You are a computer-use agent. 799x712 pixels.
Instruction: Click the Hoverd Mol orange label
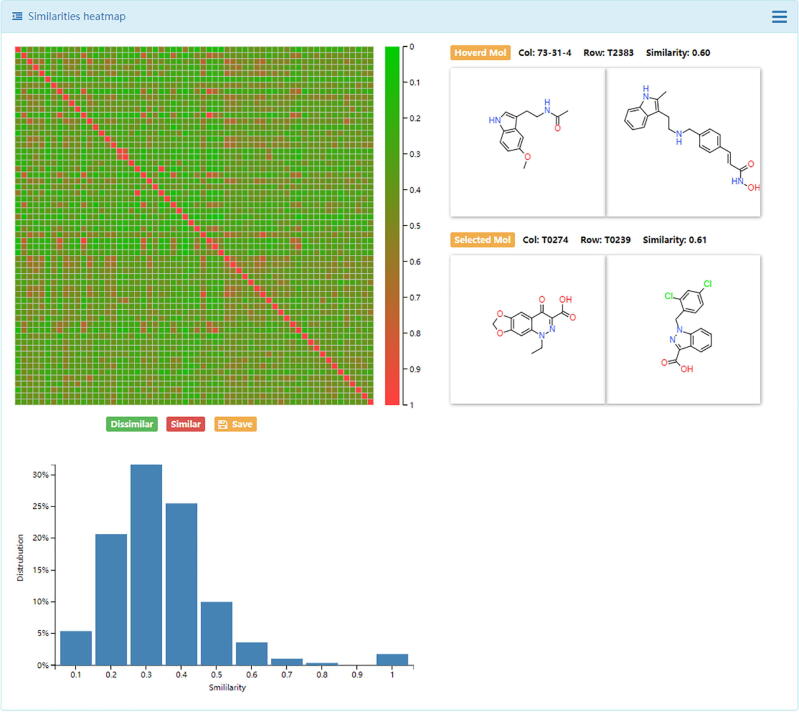tap(480, 52)
